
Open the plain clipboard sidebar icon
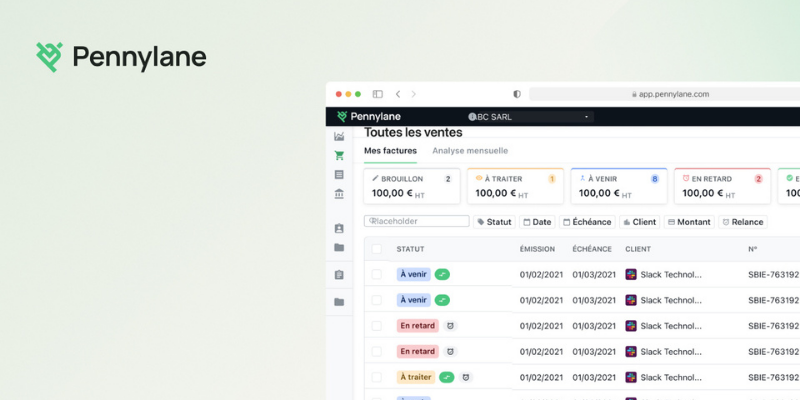pyautogui.click(x=339, y=275)
